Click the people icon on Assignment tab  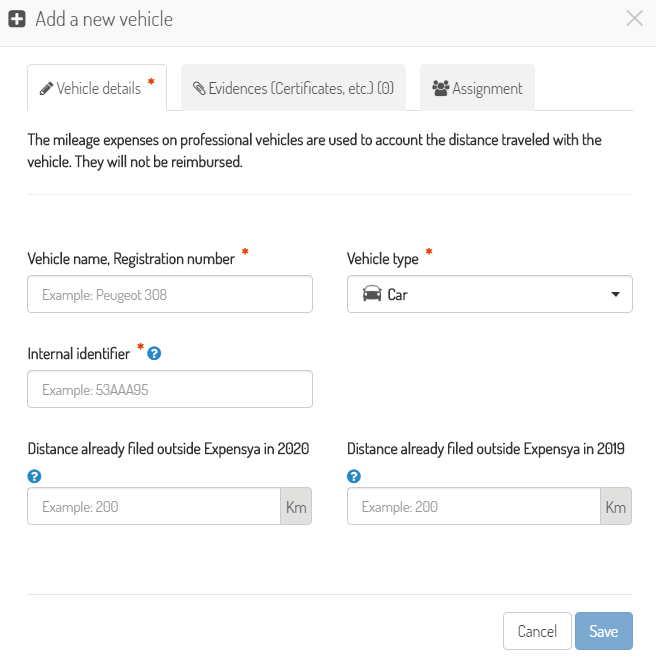[x=440, y=88]
